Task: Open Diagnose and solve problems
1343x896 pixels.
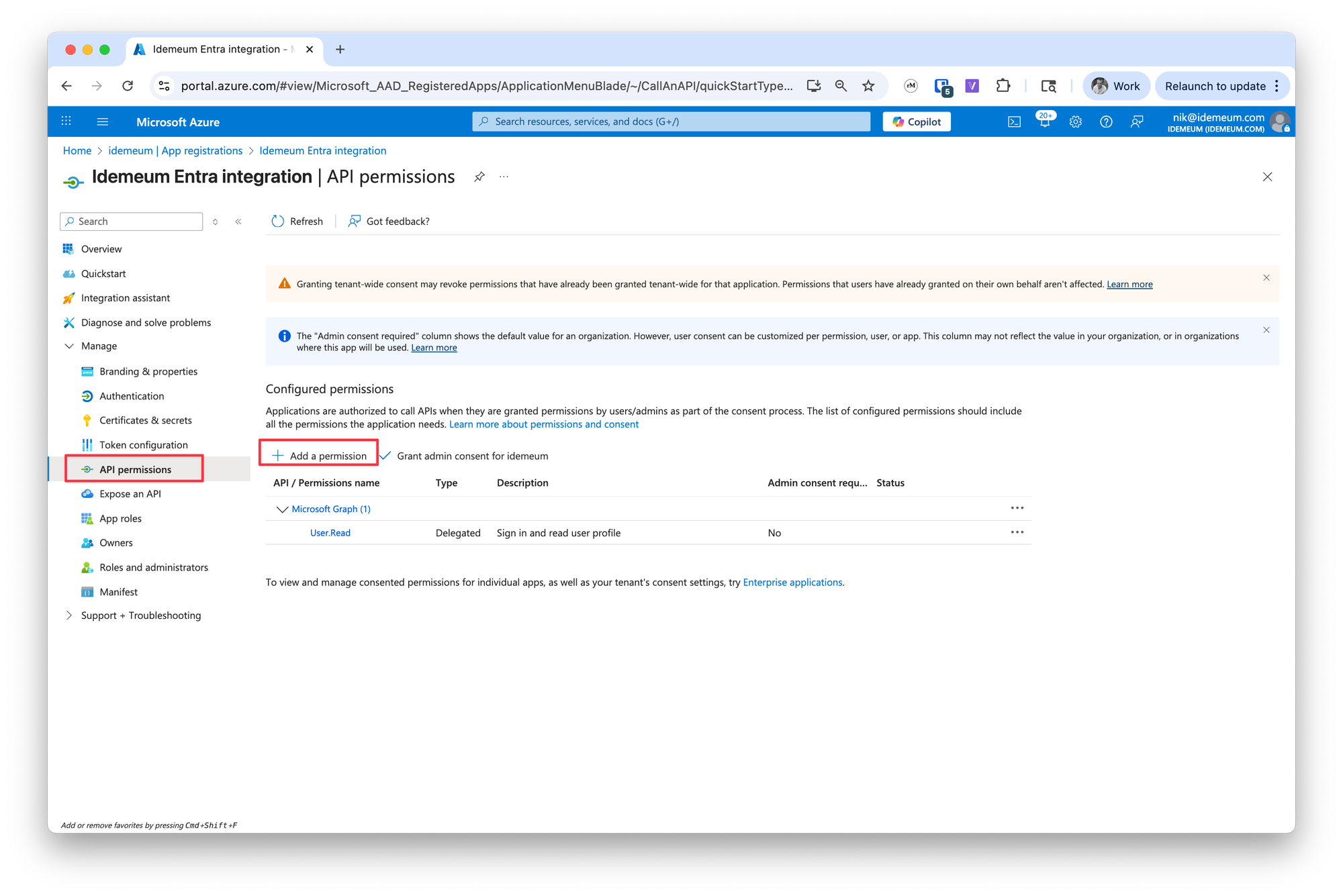Action: click(146, 323)
